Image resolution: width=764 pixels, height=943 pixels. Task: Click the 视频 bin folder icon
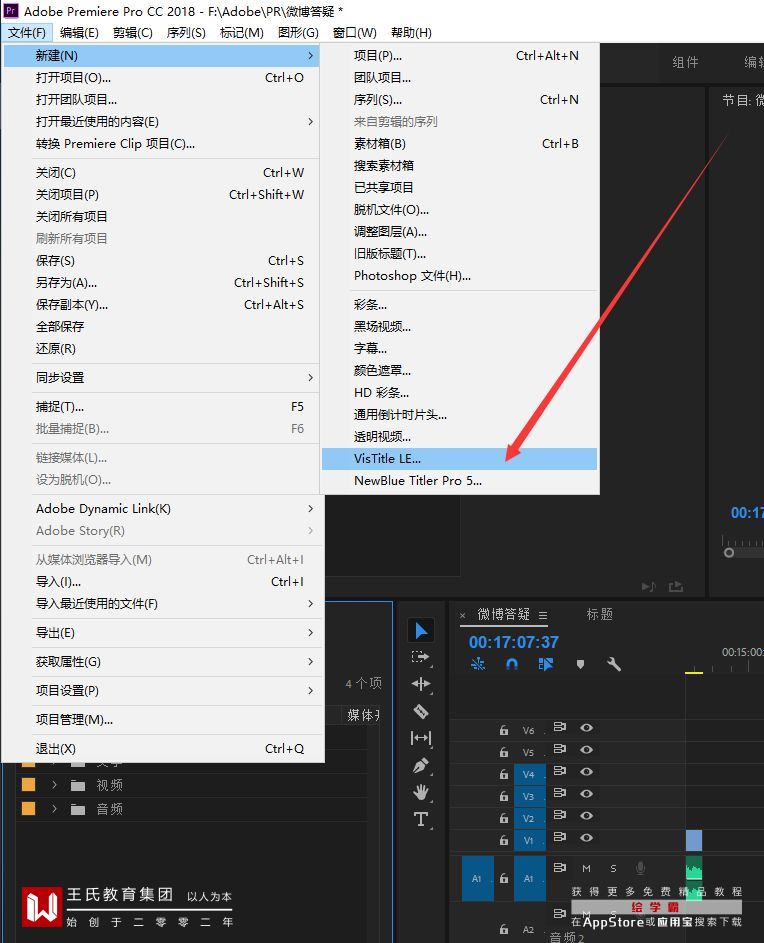(x=78, y=785)
